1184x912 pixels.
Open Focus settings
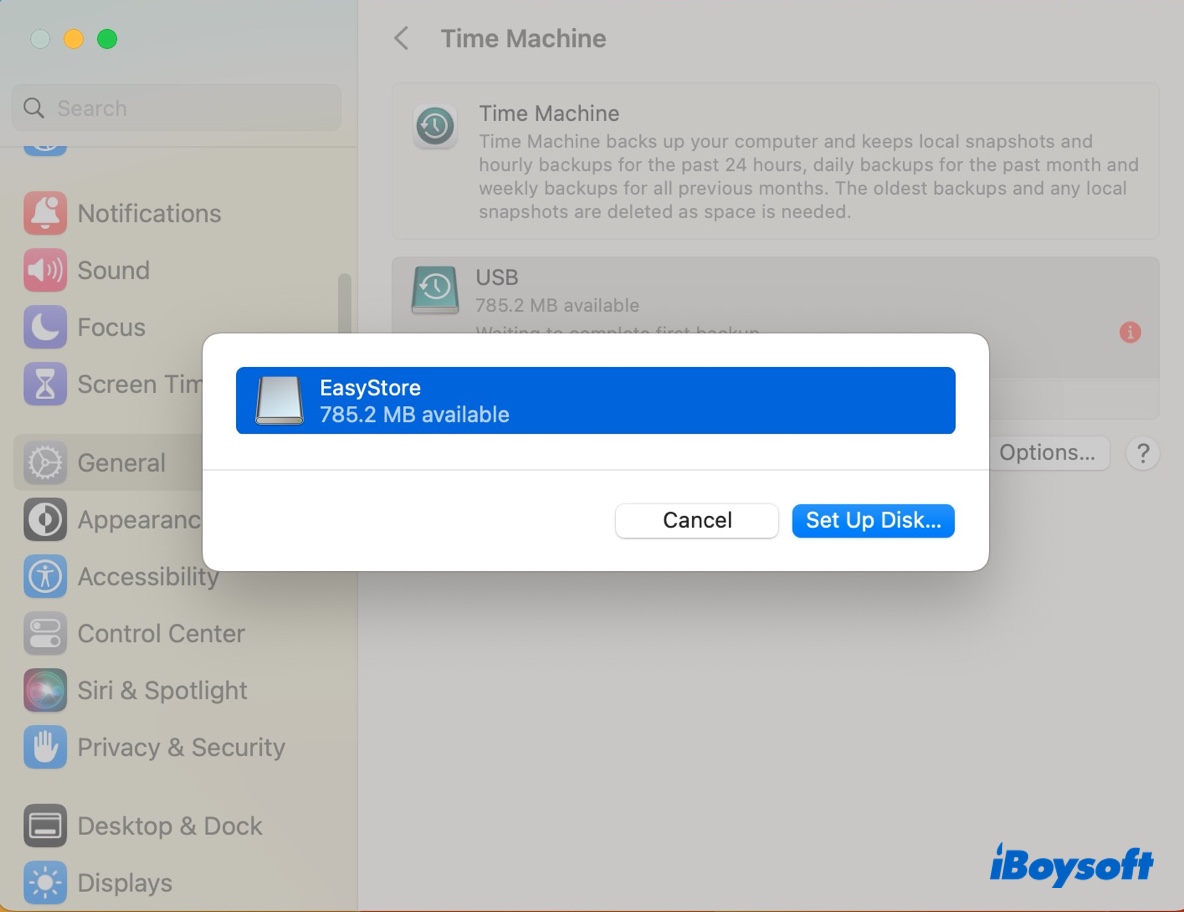pyautogui.click(x=111, y=327)
